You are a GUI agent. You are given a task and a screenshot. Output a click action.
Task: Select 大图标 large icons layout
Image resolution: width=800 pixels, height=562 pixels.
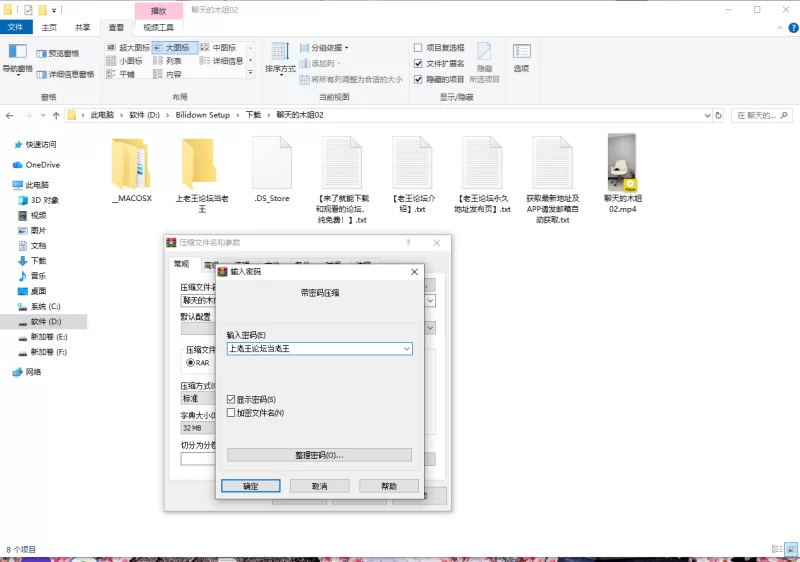(x=172, y=47)
